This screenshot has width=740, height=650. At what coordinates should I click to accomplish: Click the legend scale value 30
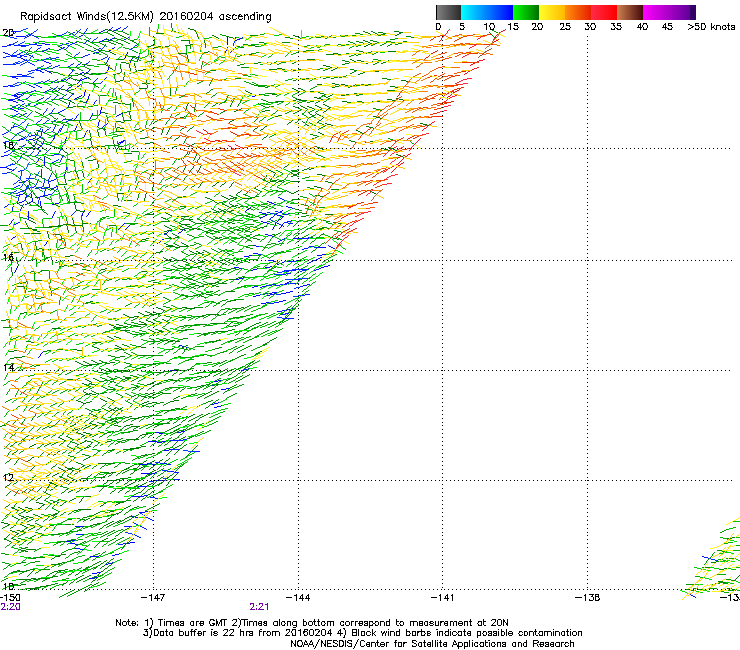[590, 27]
